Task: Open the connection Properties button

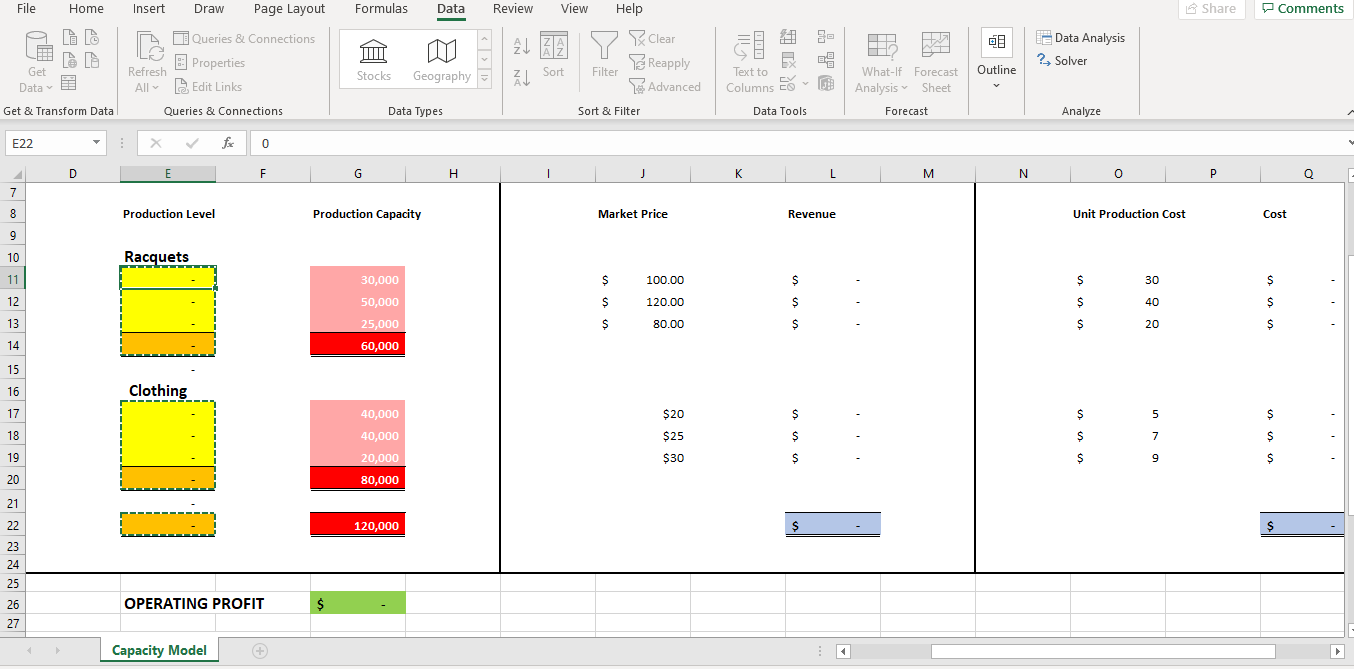Action: (x=210, y=63)
